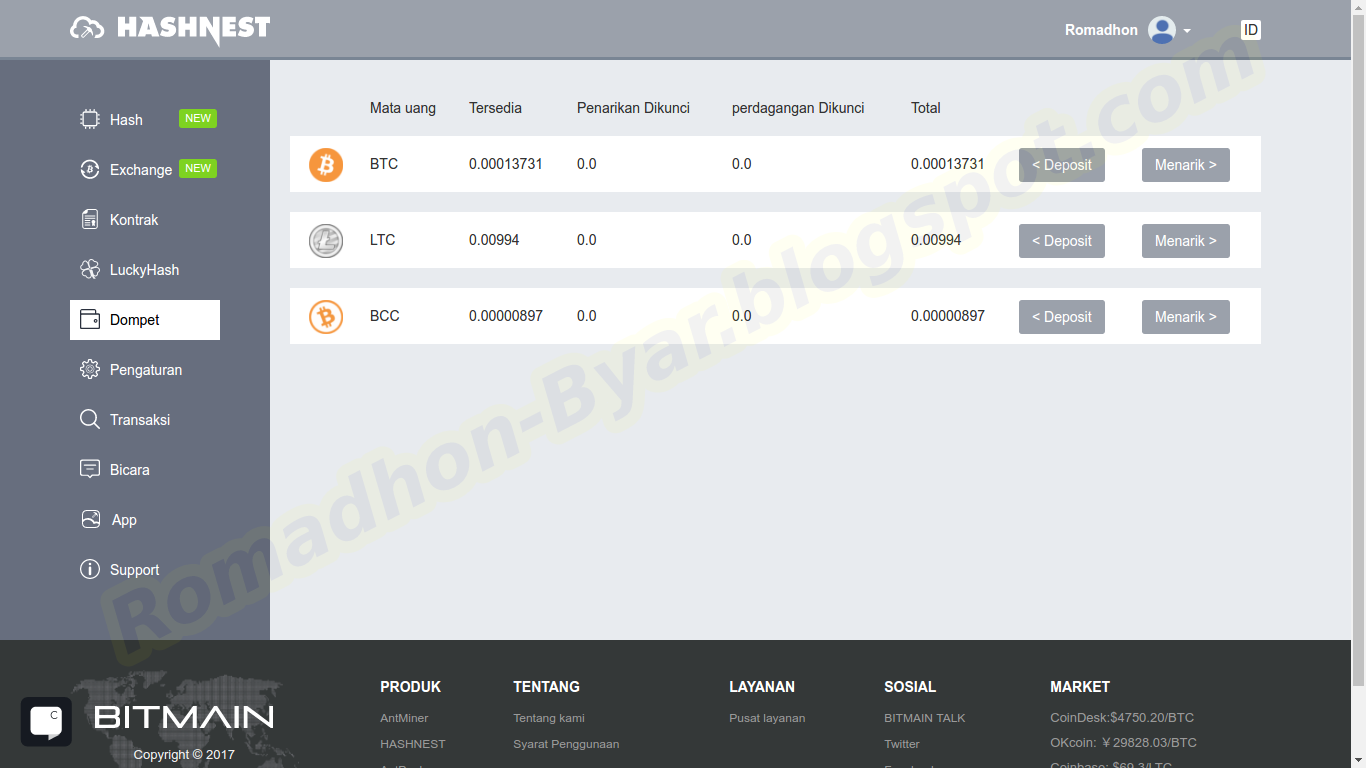
Task: Click Deposit for BCC
Action: pos(1062,317)
